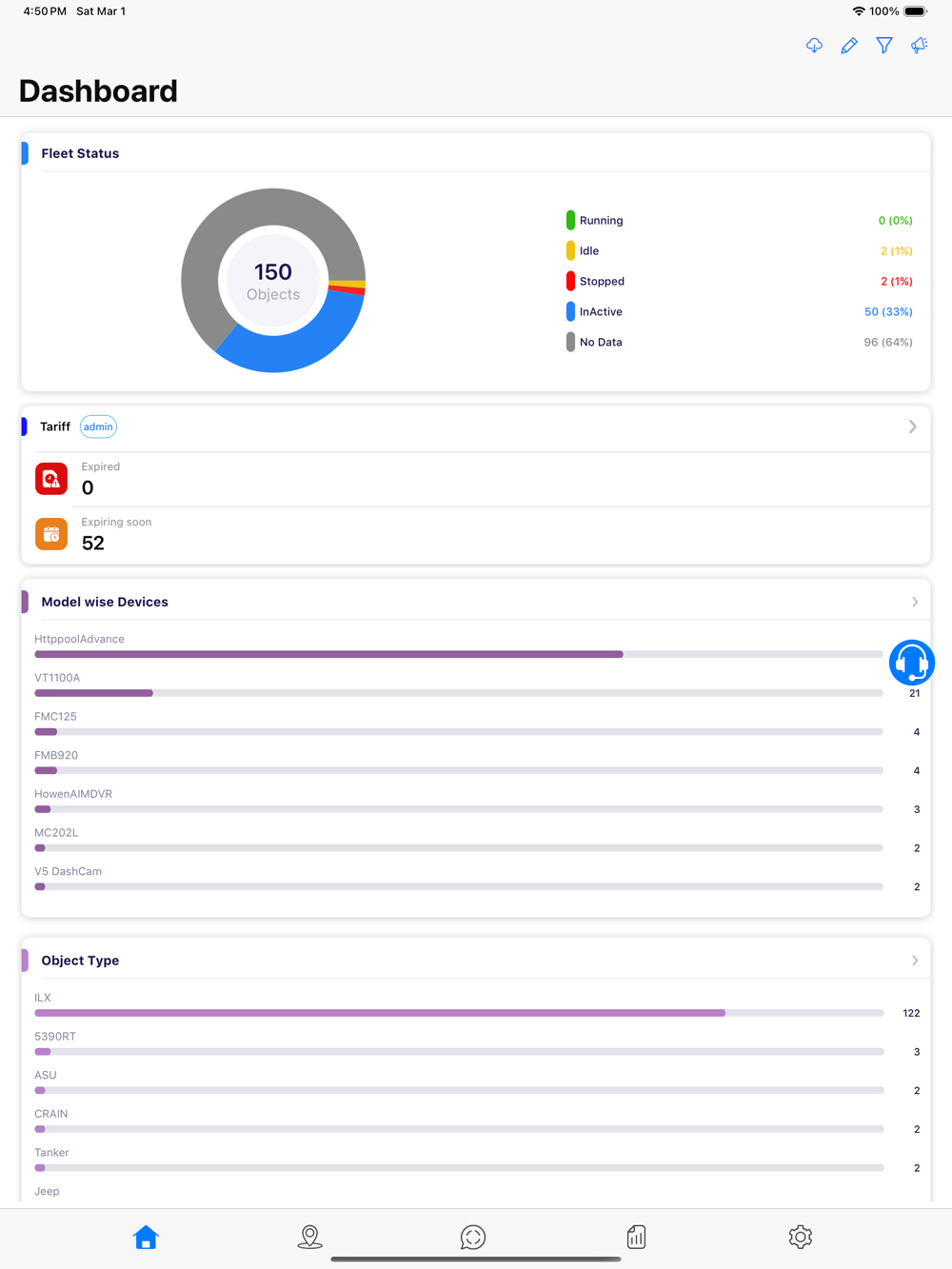Open the reports tab

(x=637, y=1237)
